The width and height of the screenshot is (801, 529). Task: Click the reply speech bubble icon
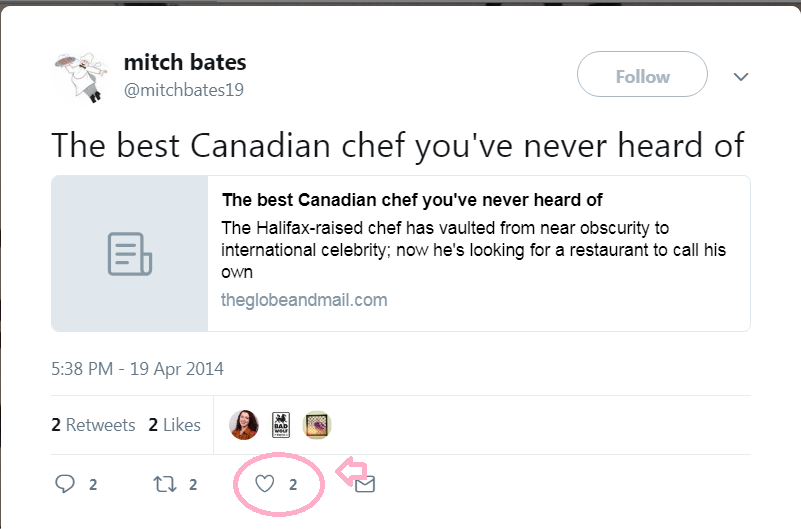[x=65, y=484]
